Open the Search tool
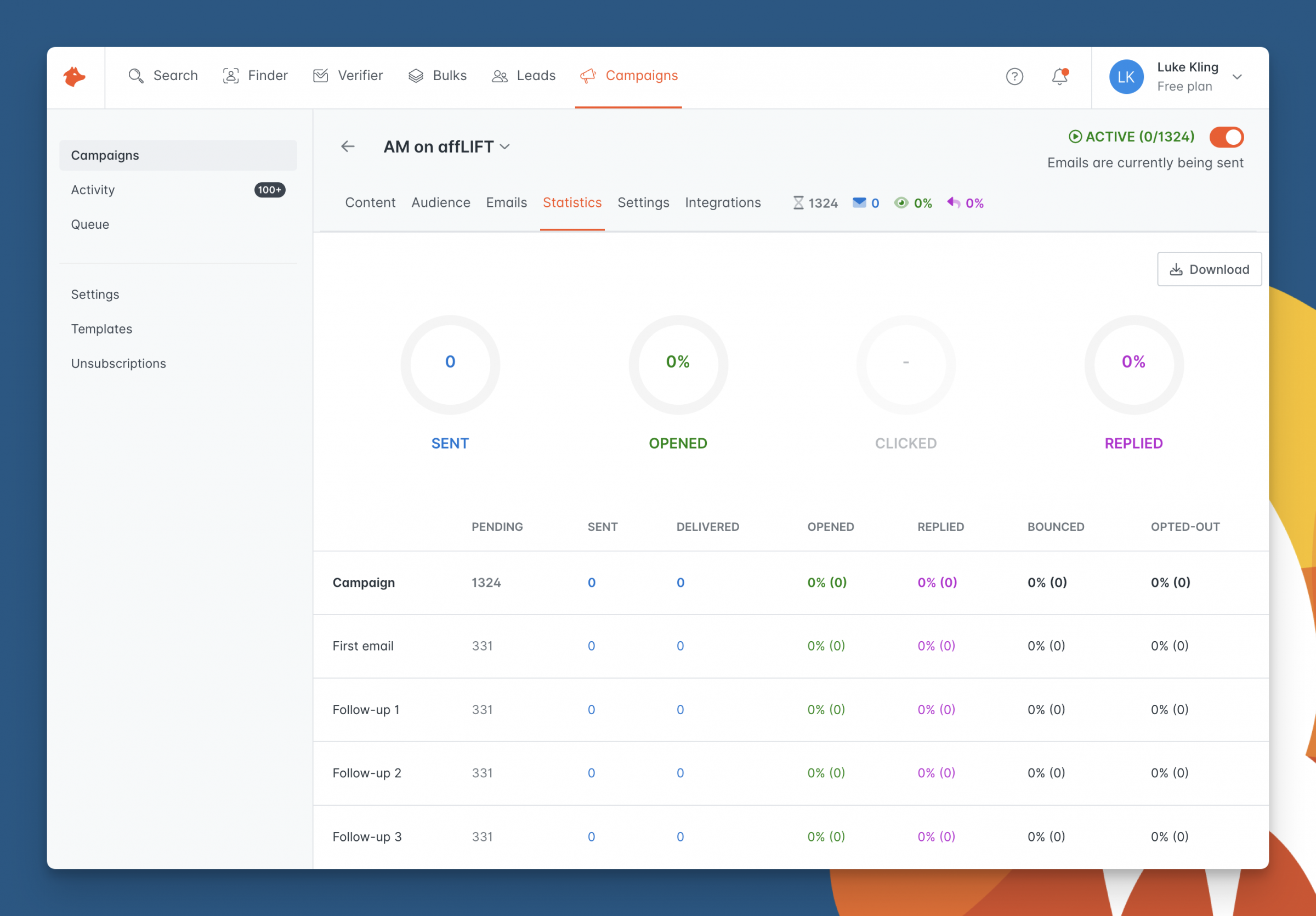This screenshot has height=916, width=1316. coord(163,76)
